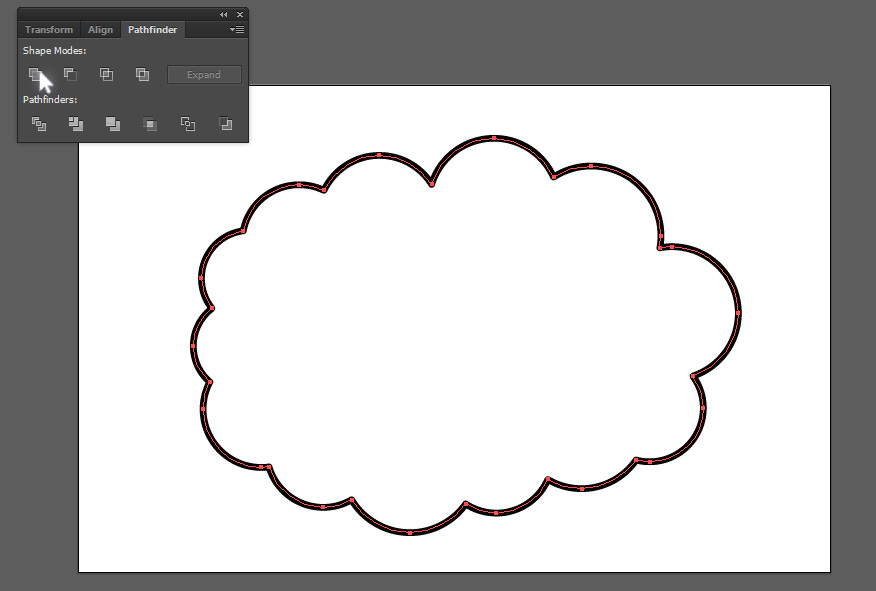876x591 pixels.
Task: Click the cloud shape's topmost anchor point
Action: coord(494,138)
